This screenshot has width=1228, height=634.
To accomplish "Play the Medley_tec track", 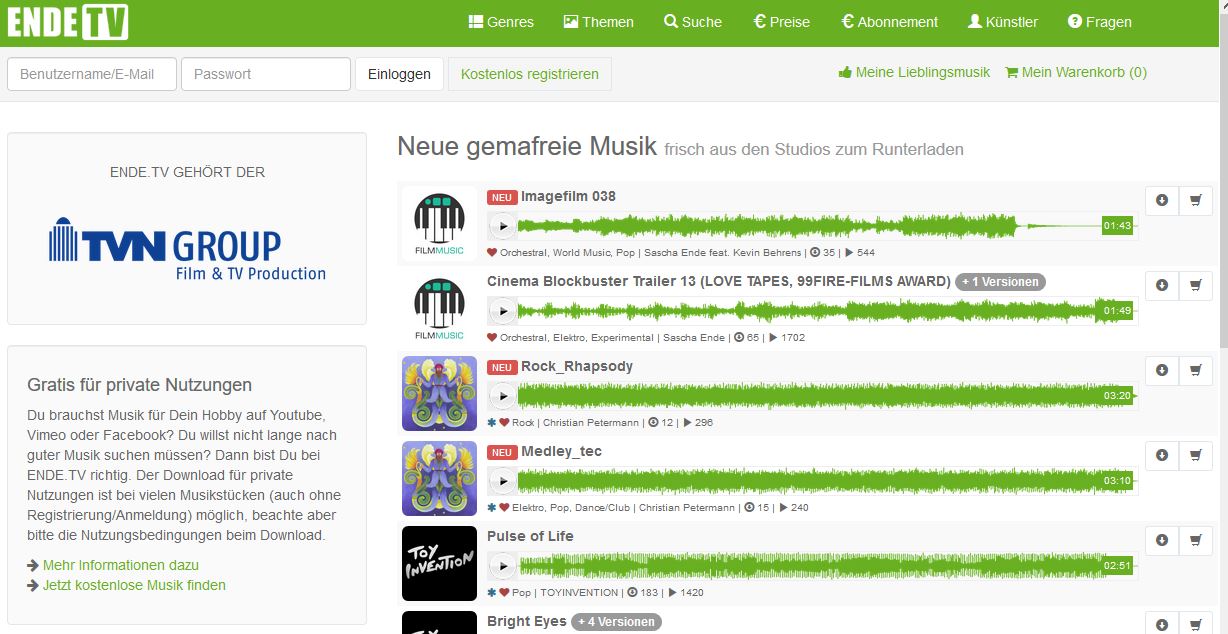I will [503, 481].
